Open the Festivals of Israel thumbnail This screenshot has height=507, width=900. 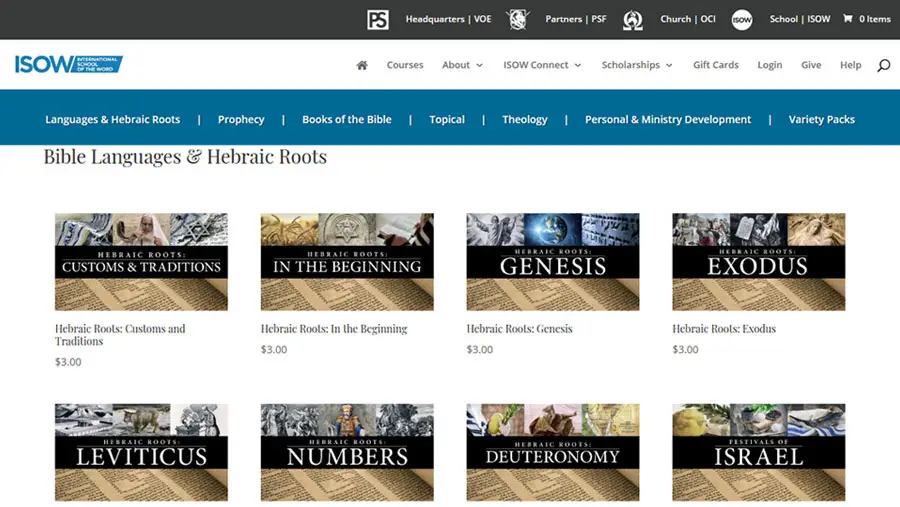[x=758, y=452]
